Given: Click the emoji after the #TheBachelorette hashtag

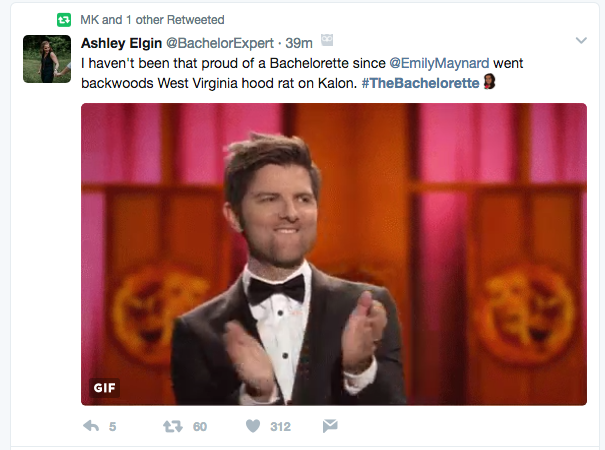Looking at the screenshot, I should (x=490, y=81).
